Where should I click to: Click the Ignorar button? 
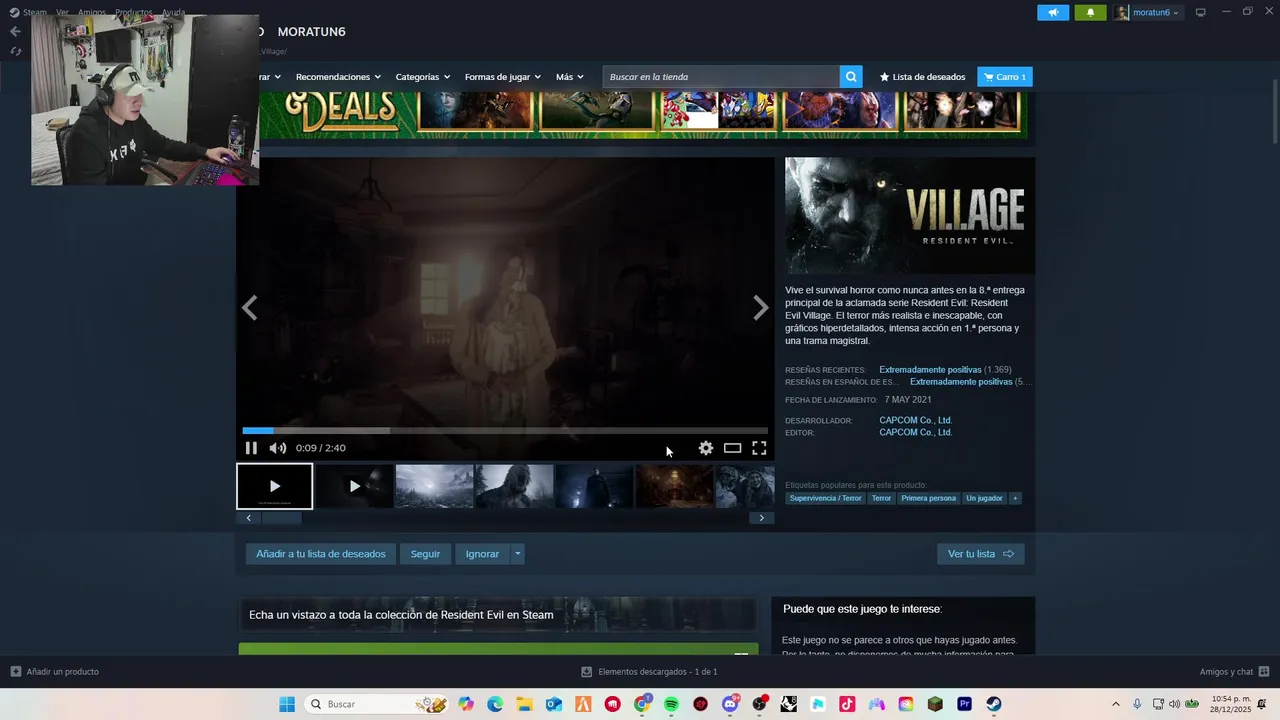(482, 554)
